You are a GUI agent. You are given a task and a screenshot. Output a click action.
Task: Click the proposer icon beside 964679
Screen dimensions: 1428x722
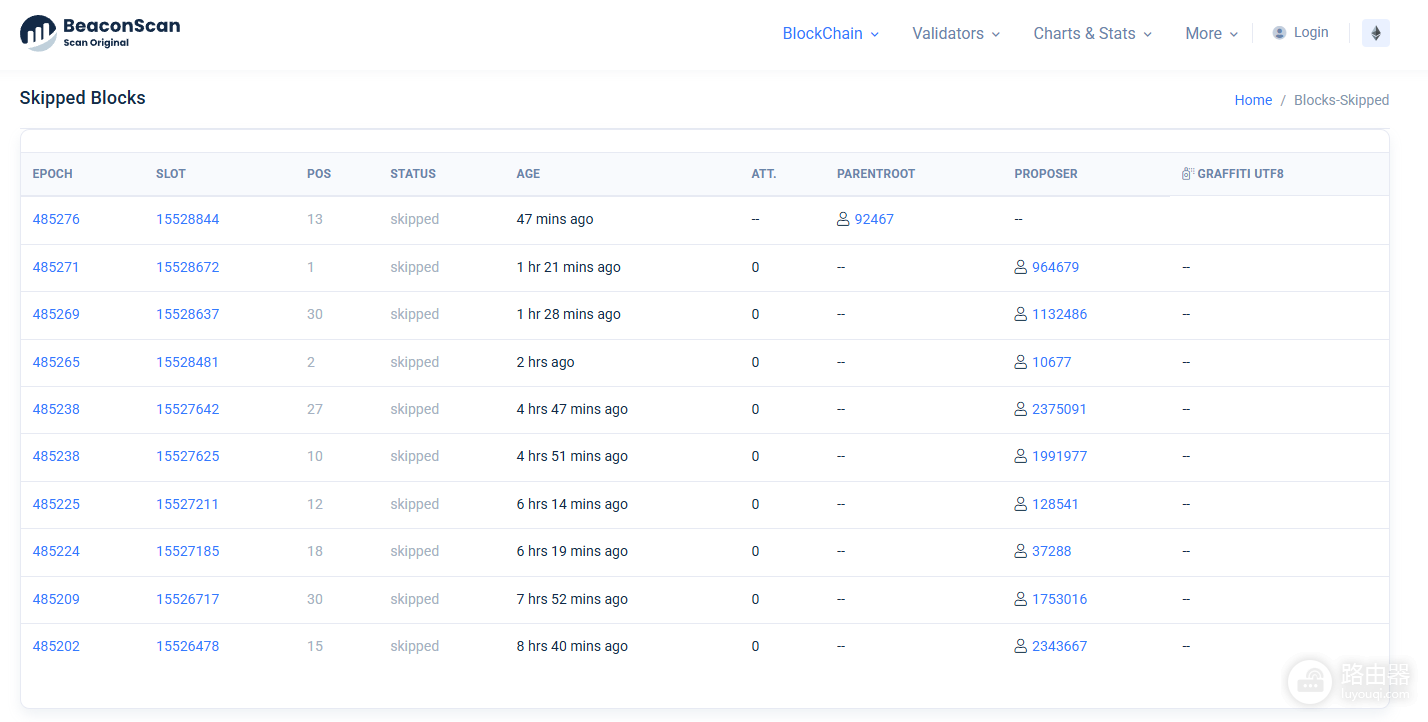coord(1021,267)
